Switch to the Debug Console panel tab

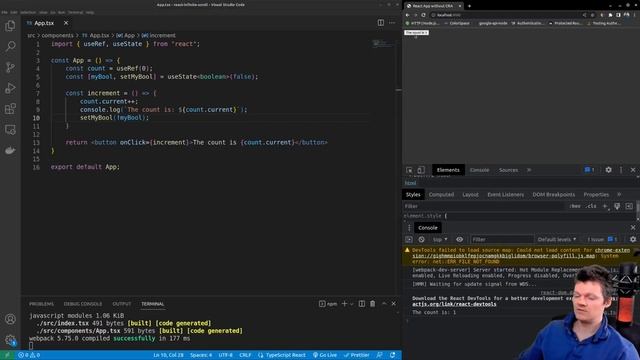point(83,304)
